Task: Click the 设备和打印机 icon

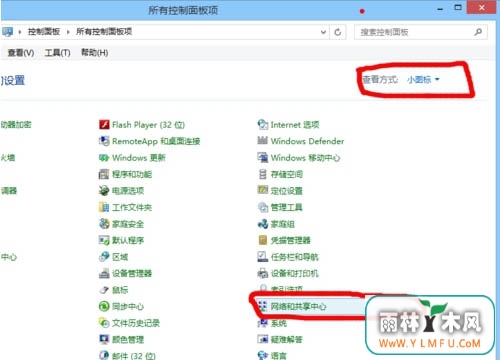Action: coord(263,273)
